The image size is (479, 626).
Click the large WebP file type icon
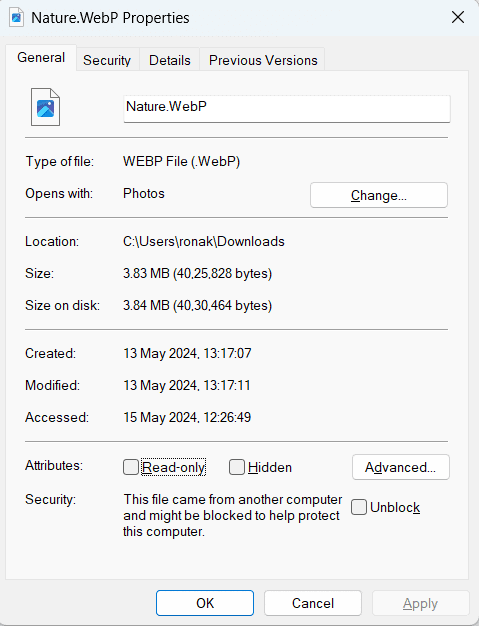pos(46,107)
